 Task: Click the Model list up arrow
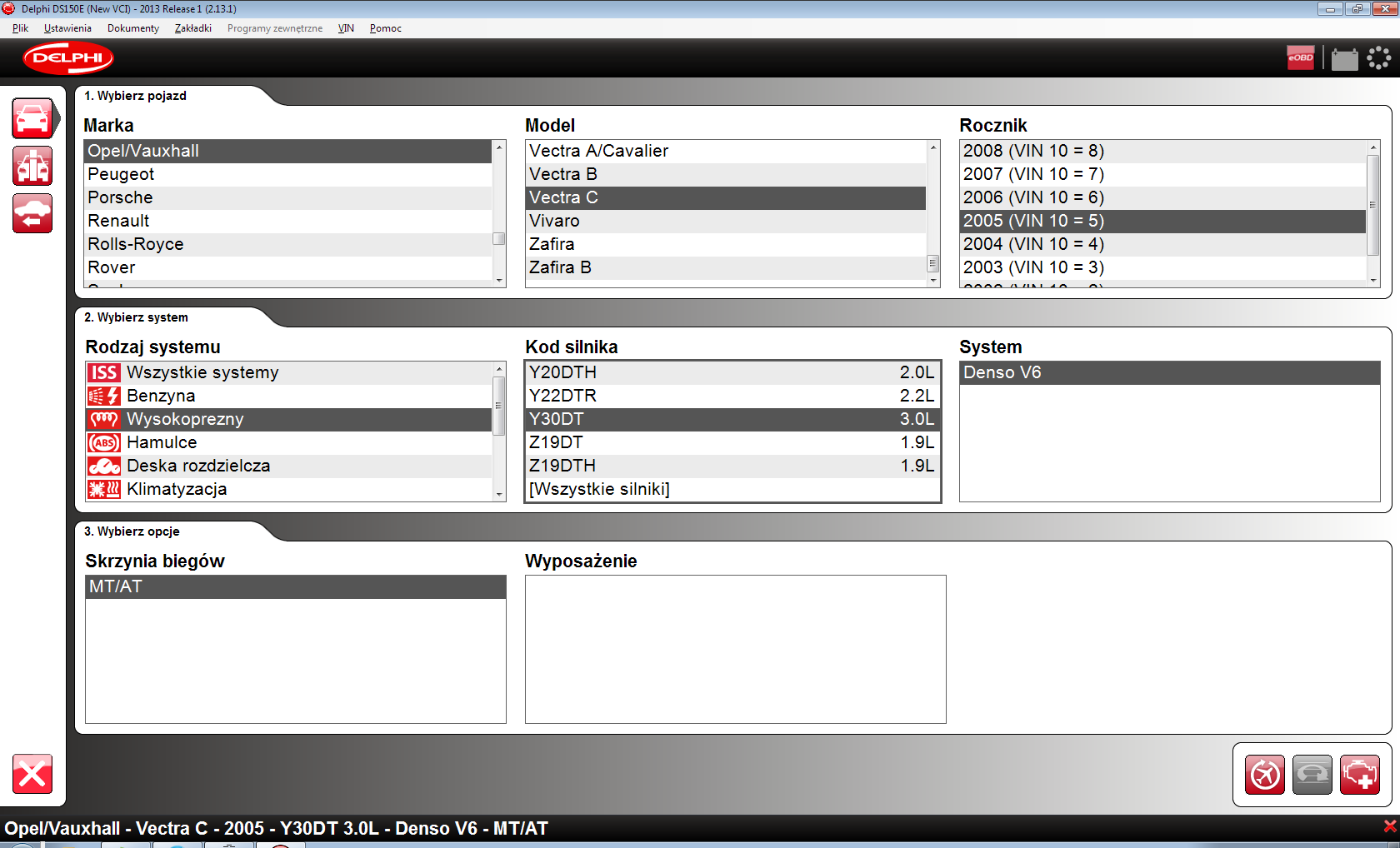[933, 147]
